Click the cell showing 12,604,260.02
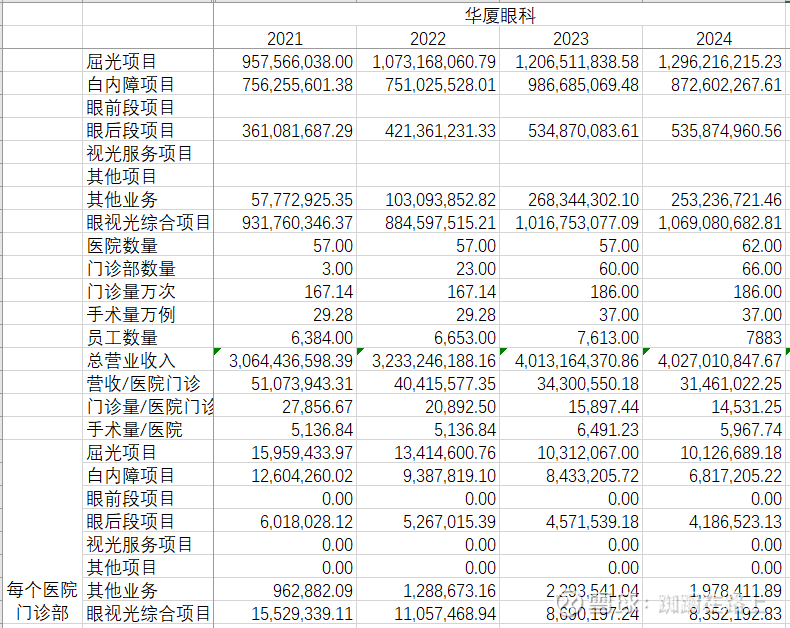The width and height of the screenshot is (790, 628). (285, 475)
